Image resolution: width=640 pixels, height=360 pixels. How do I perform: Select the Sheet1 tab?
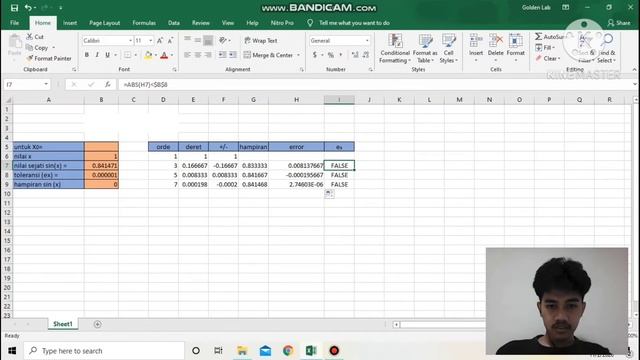62,324
